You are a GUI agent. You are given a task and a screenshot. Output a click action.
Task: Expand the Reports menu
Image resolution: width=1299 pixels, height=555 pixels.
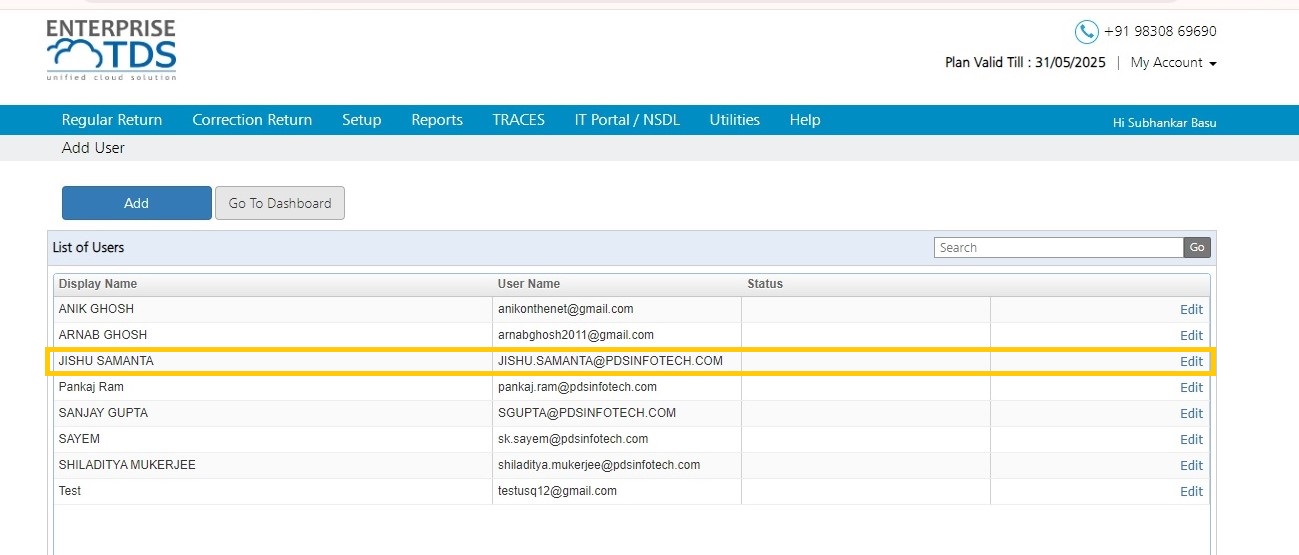point(437,120)
